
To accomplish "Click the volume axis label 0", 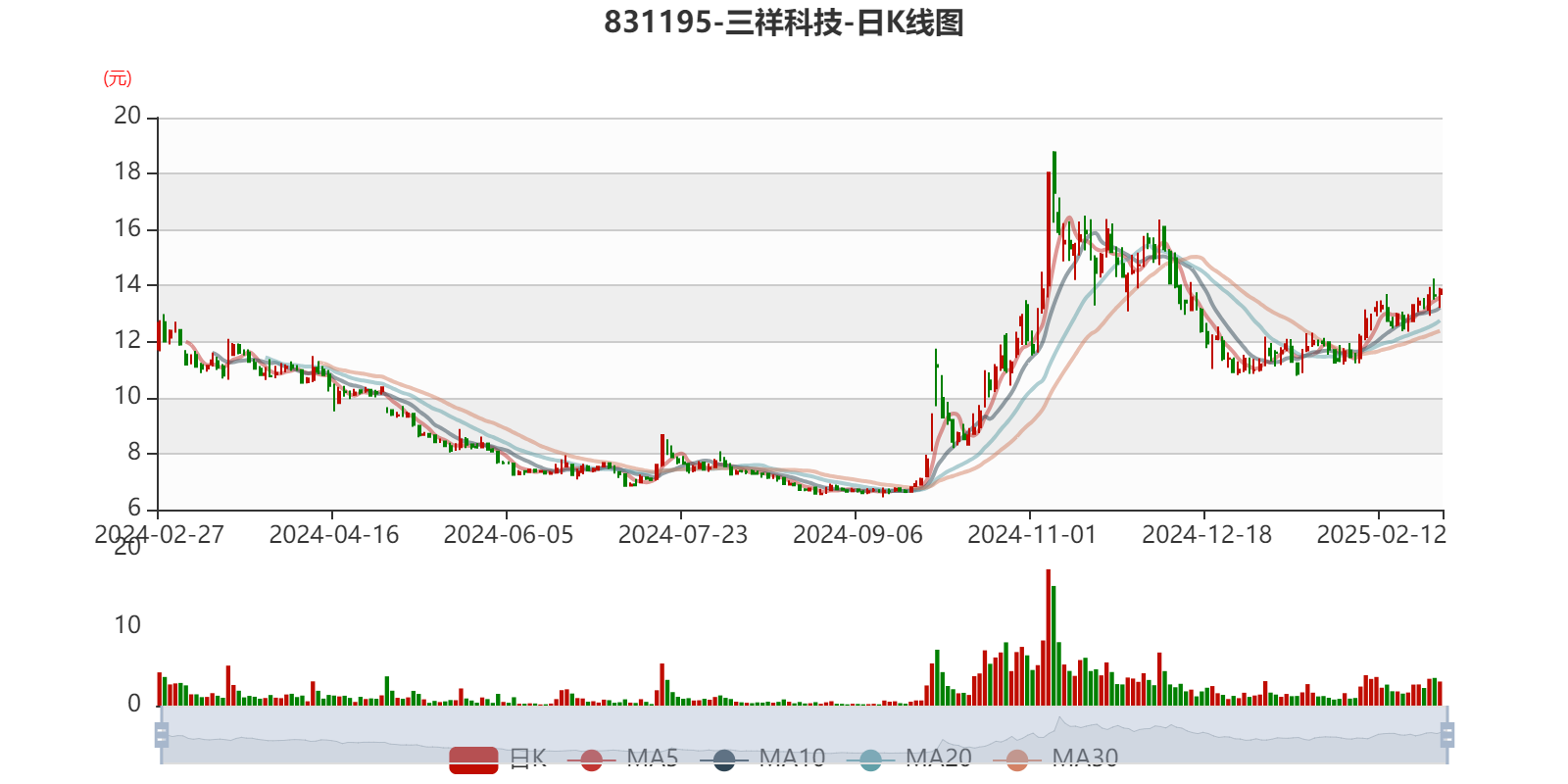I will coord(134,704).
